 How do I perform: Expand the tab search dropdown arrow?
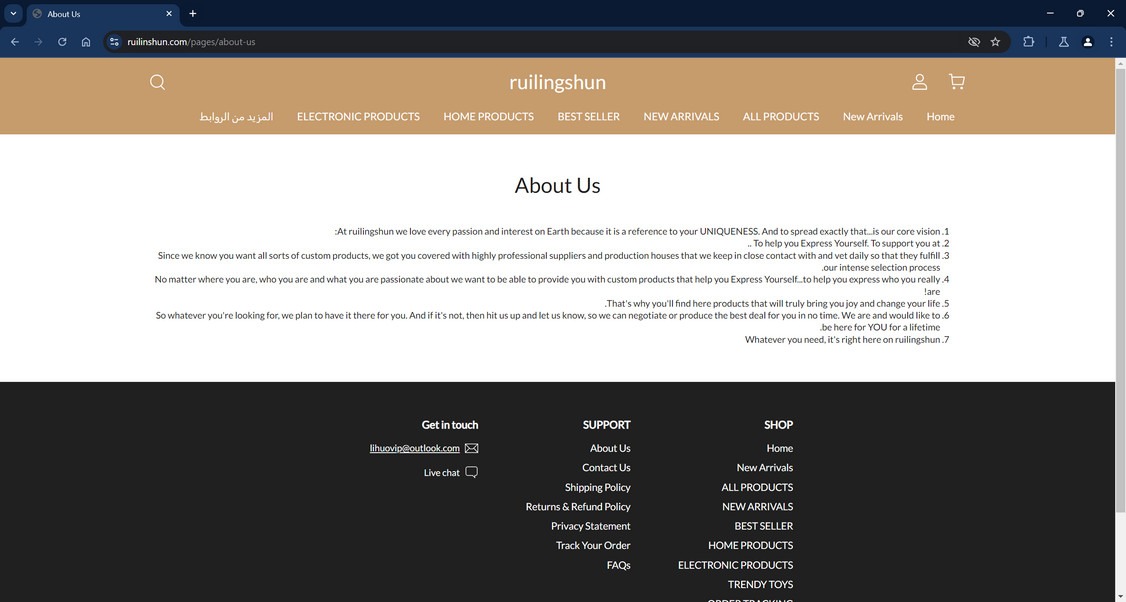pos(13,14)
